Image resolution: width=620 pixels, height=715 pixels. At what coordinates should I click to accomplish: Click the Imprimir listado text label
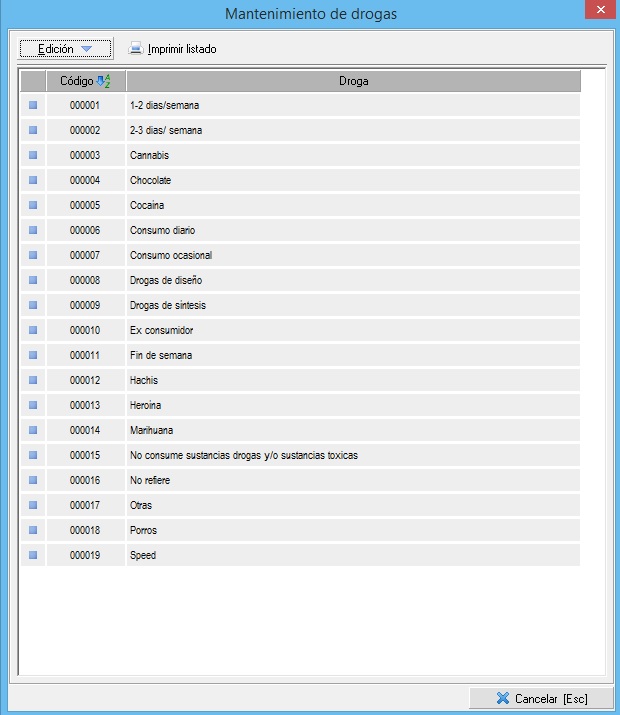click(182, 49)
